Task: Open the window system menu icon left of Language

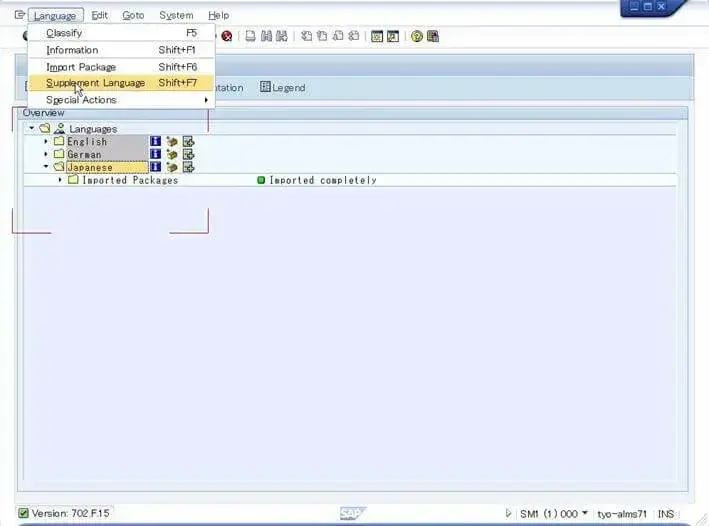Action: point(19,15)
